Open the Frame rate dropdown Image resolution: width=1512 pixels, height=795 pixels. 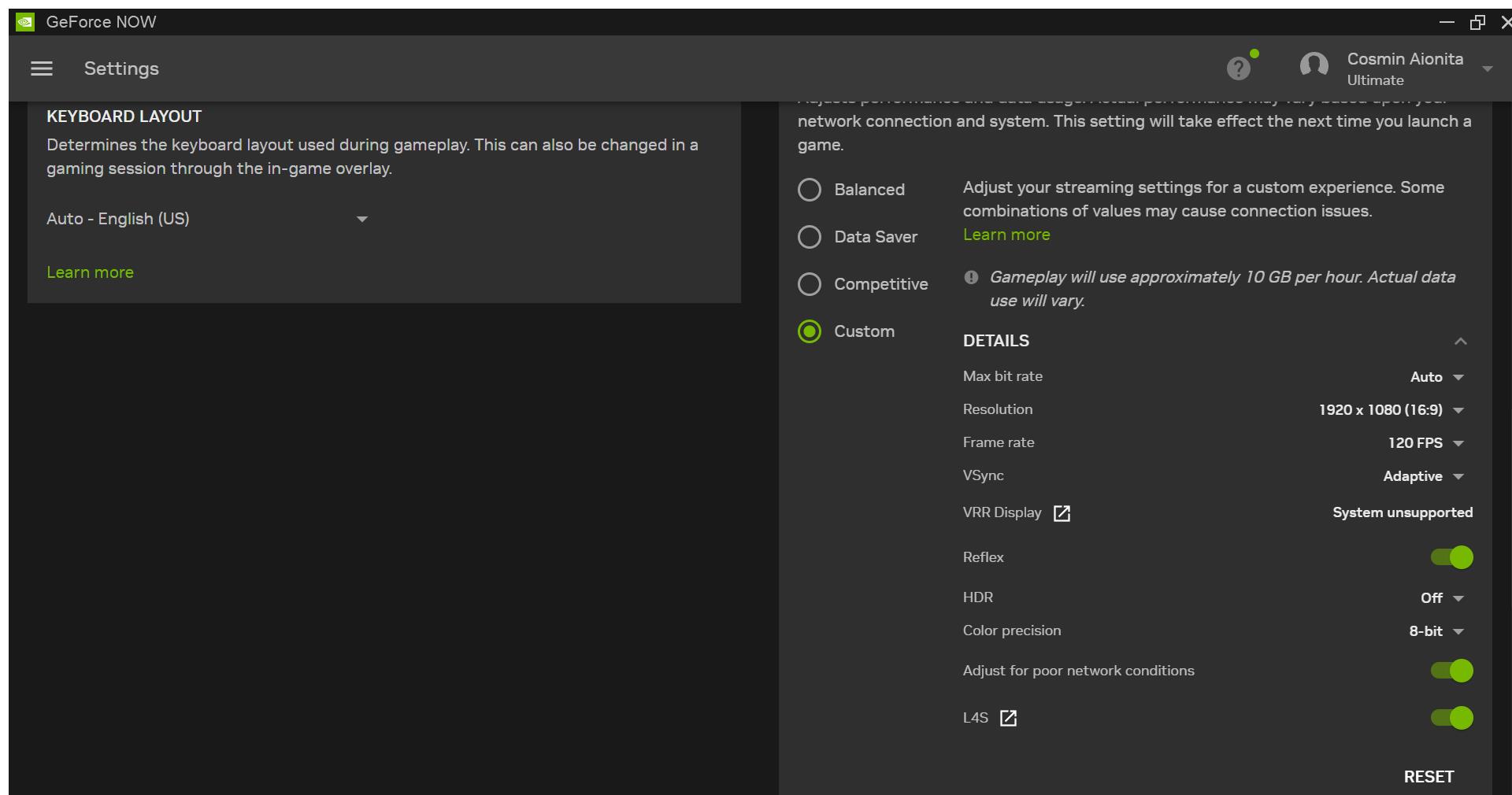tap(1426, 443)
